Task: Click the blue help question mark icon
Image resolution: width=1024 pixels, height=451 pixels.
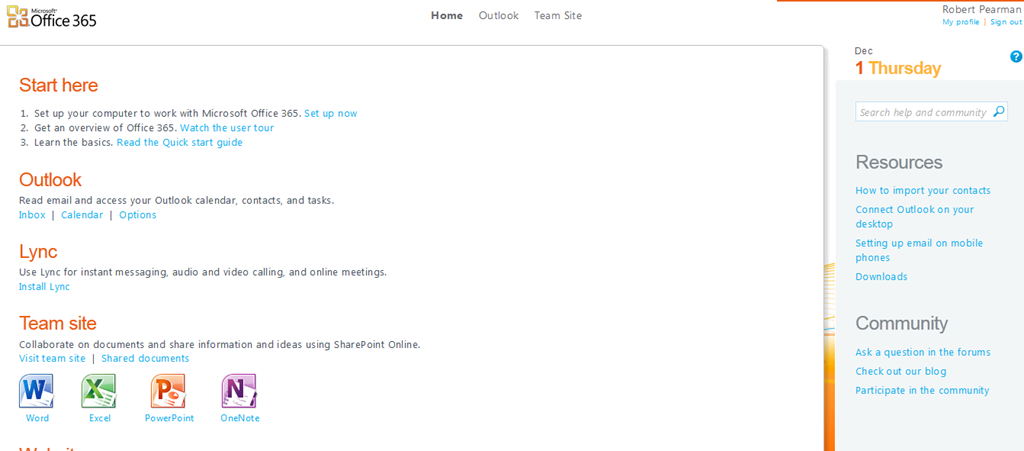Action: click(x=1016, y=57)
